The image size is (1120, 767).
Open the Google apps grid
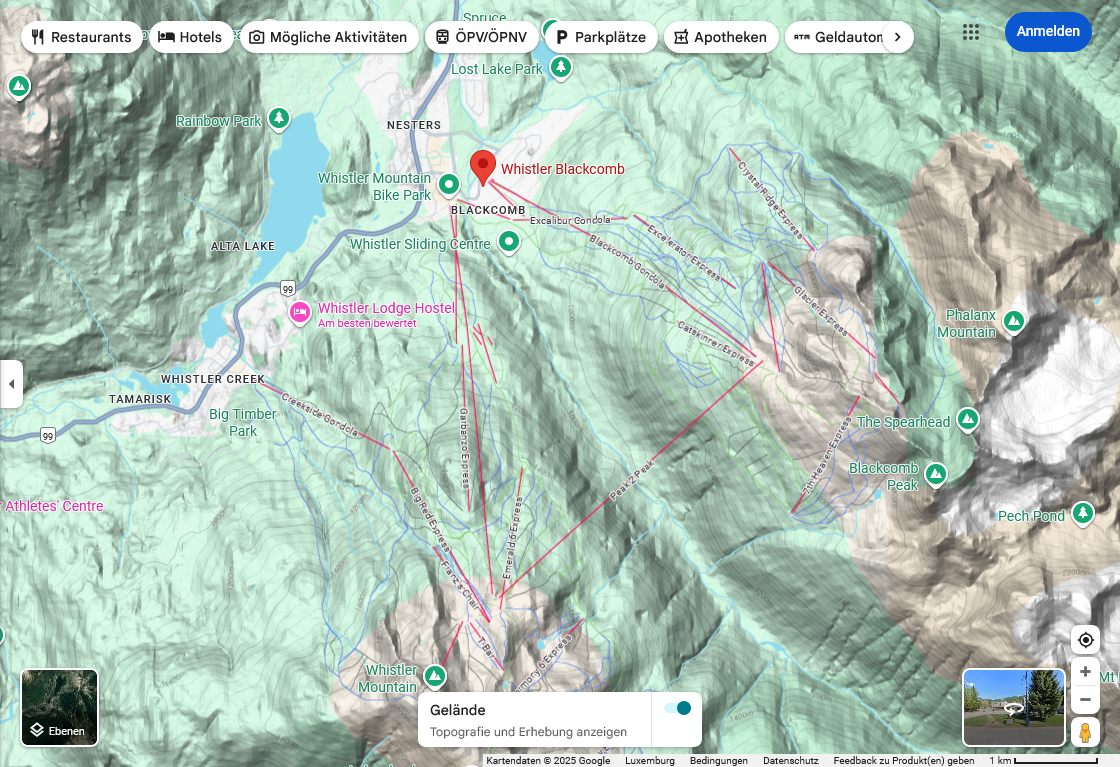tap(971, 32)
